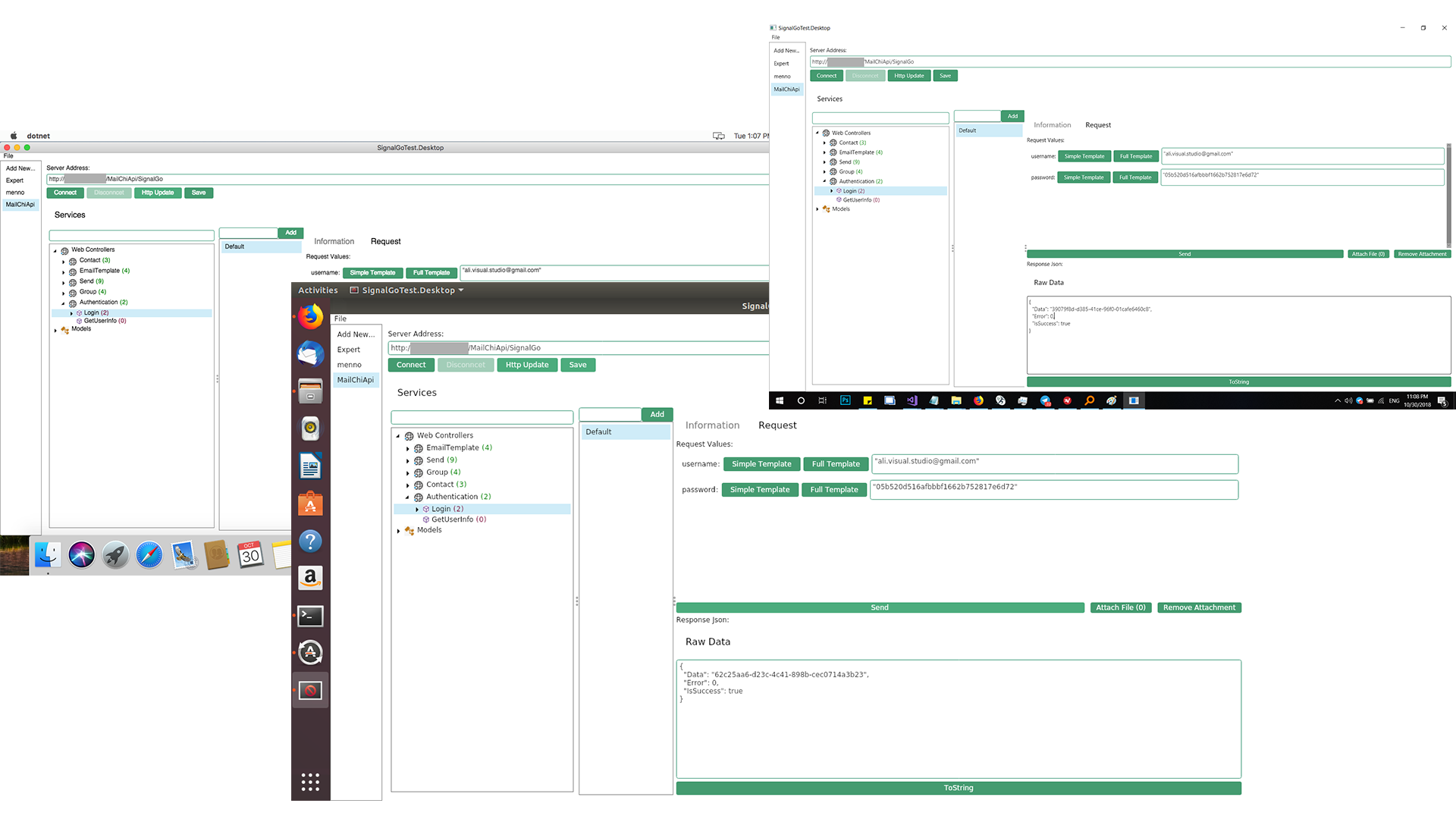Click the Ubuntu Software orange bag icon
The width and height of the screenshot is (1456, 819).
click(x=310, y=504)
